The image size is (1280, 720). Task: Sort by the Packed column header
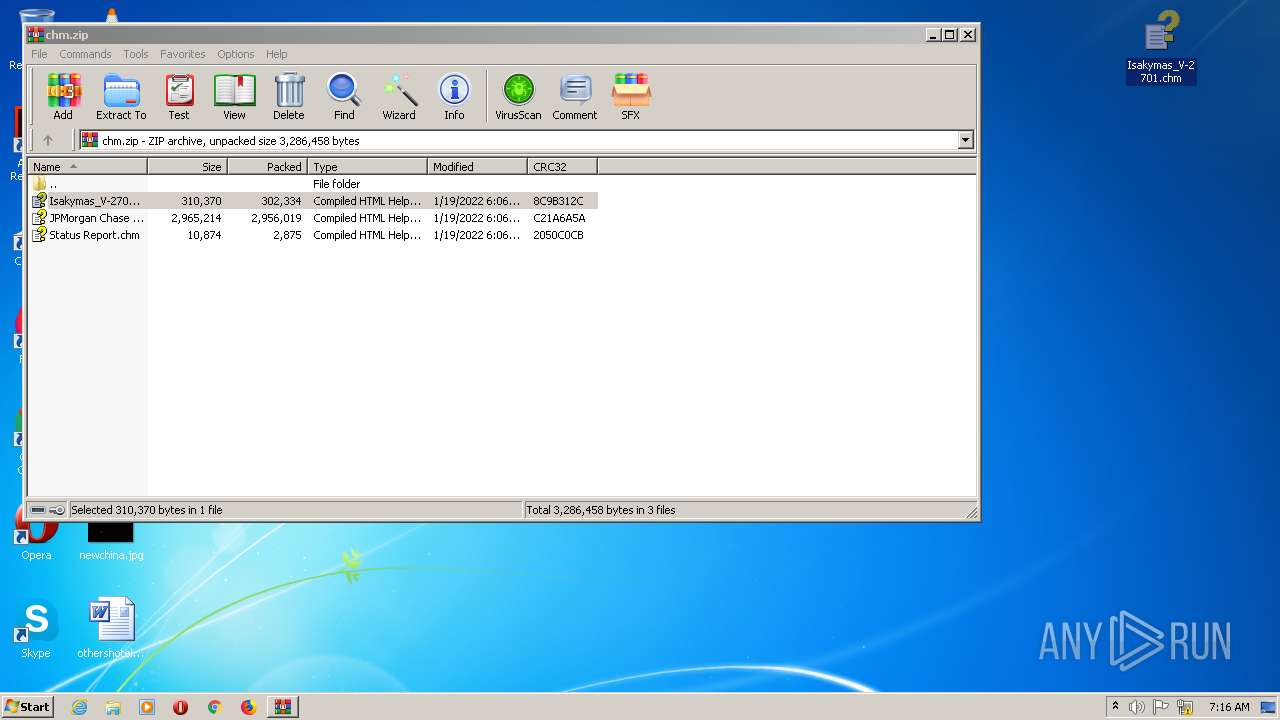tap(267, 166)
